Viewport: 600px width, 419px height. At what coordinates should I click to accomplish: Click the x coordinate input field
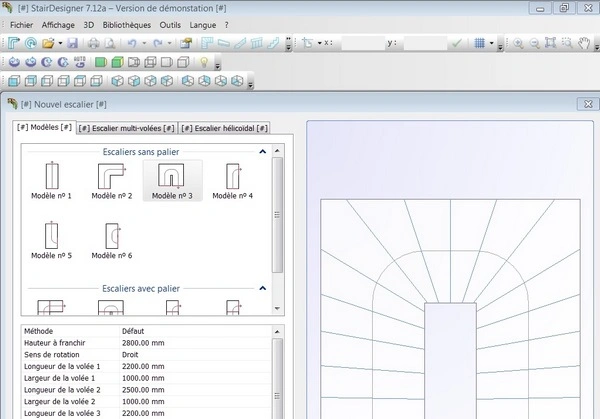361,44
